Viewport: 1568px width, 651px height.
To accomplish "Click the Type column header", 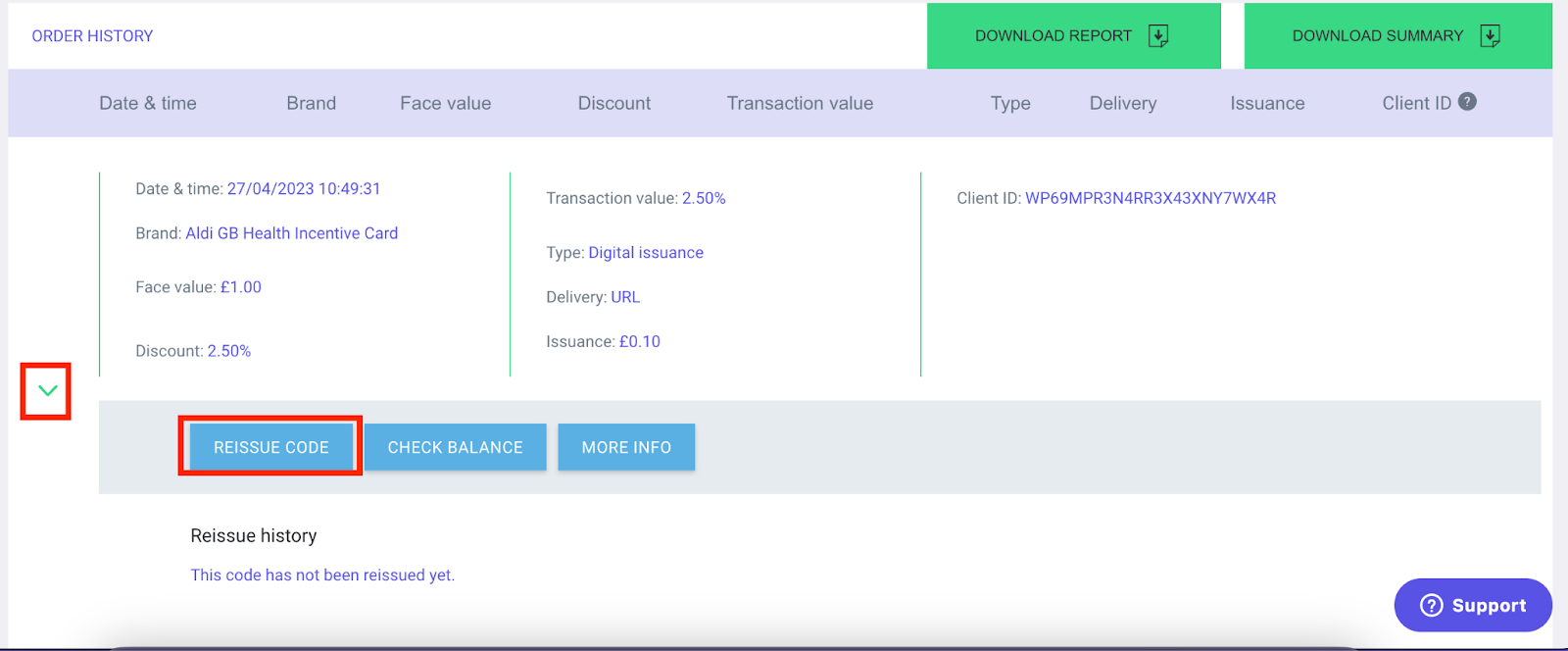I will [1010, 103].
